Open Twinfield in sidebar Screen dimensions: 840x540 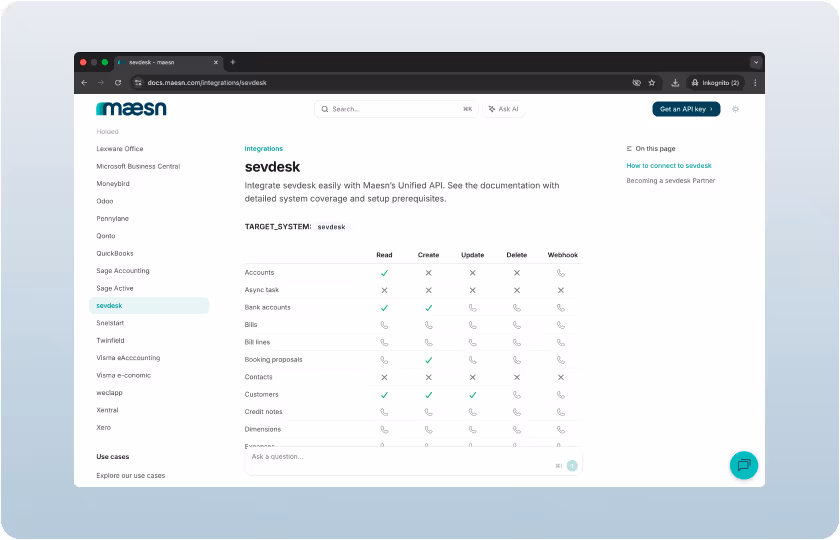pyautogui.click(x=110, y=340)
